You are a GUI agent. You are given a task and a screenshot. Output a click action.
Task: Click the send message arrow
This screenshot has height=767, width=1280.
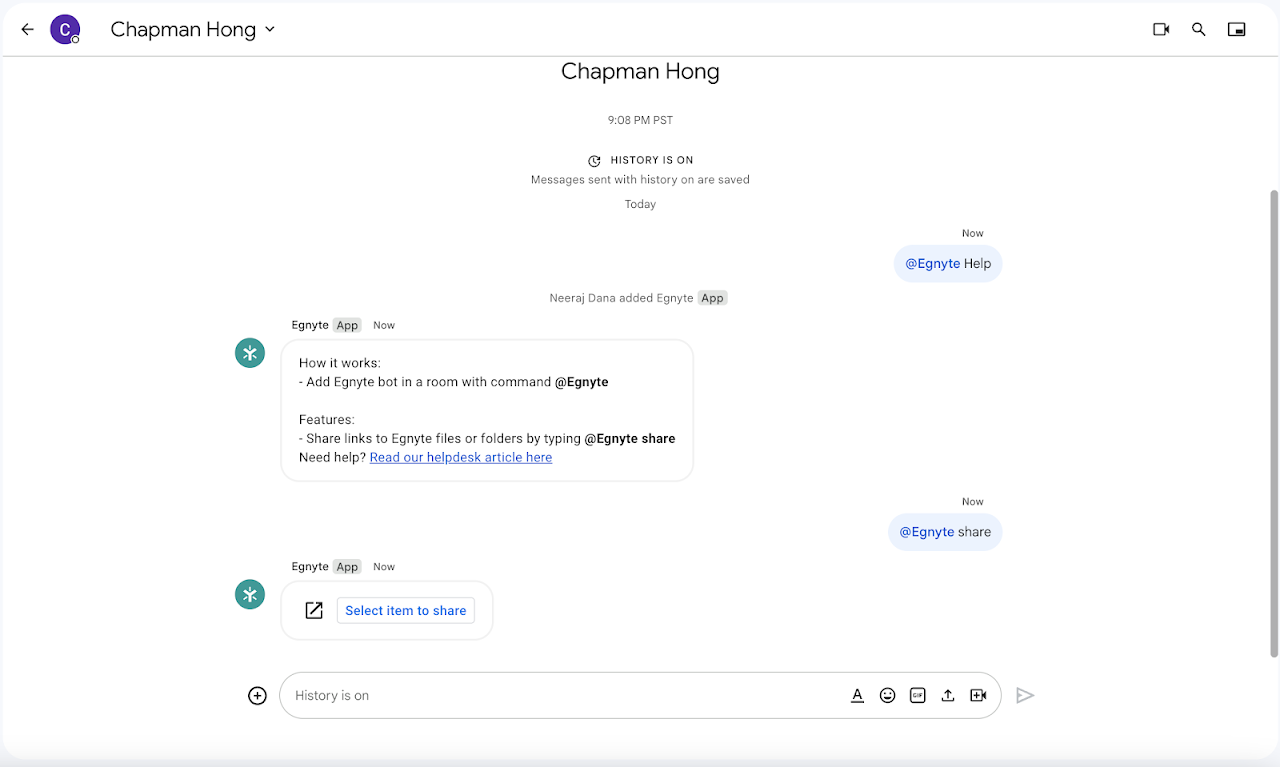(x=1025, y=696)
